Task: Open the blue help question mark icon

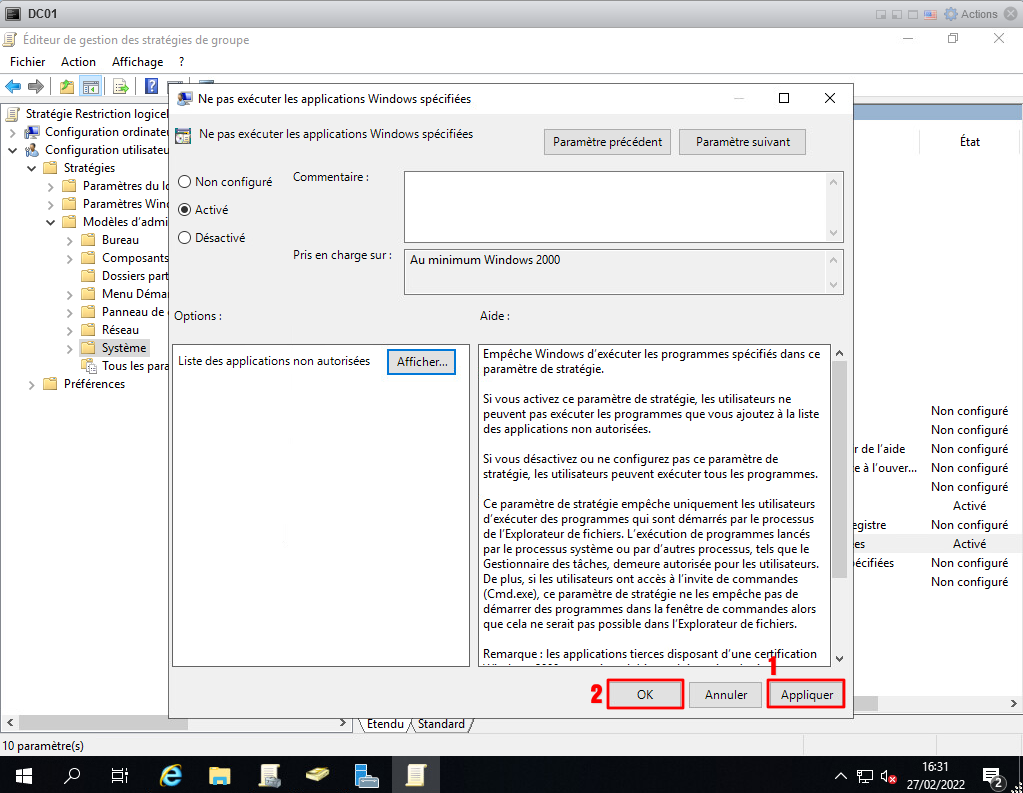Action: [x=152, y=86]
